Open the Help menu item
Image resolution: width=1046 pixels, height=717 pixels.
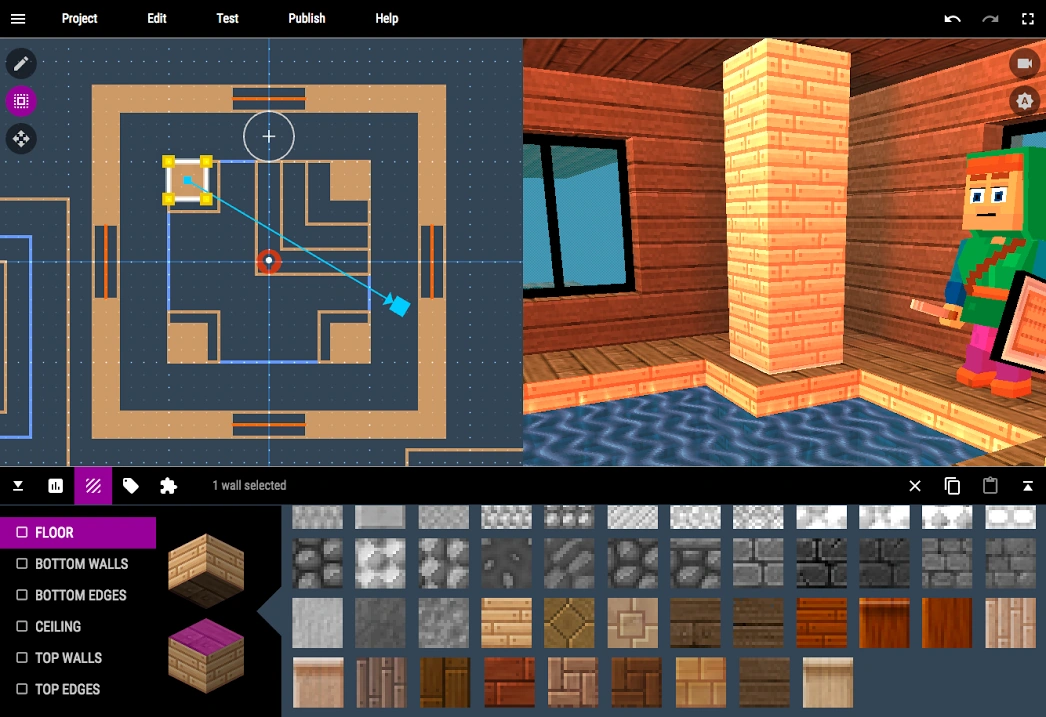click(385, 18)
